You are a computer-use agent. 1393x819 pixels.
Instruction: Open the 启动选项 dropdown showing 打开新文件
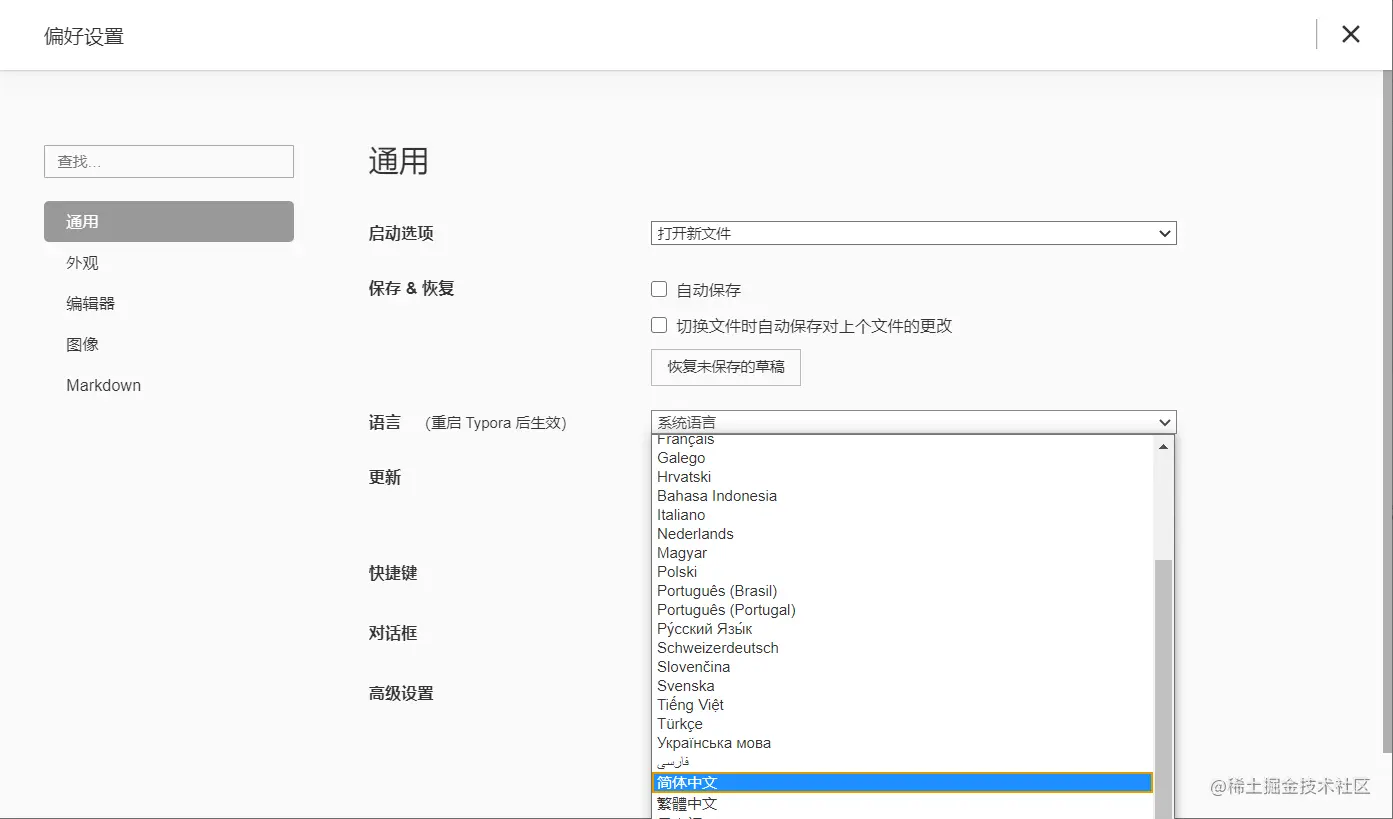(x=913, y=233)
